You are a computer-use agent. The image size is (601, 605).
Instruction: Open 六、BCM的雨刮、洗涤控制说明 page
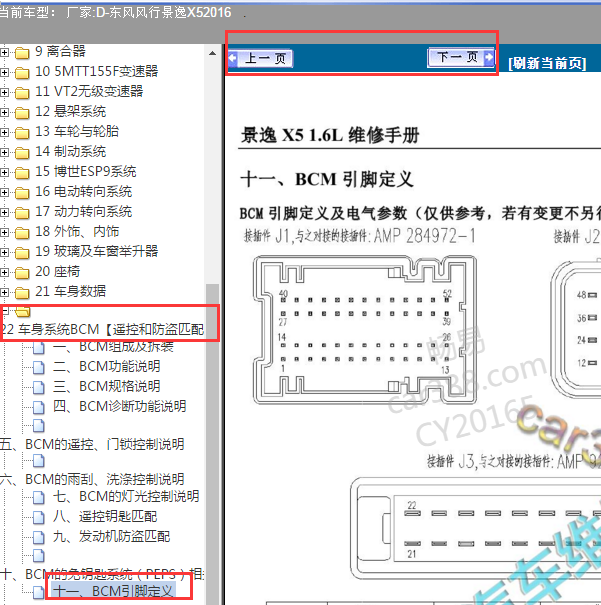pyautogui.click(x=92, y=479)
